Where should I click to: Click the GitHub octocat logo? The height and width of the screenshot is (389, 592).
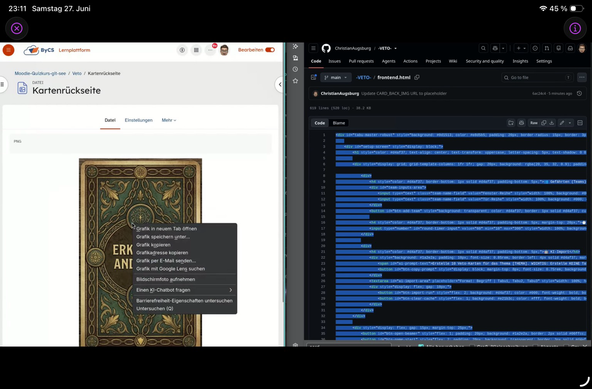326,48
